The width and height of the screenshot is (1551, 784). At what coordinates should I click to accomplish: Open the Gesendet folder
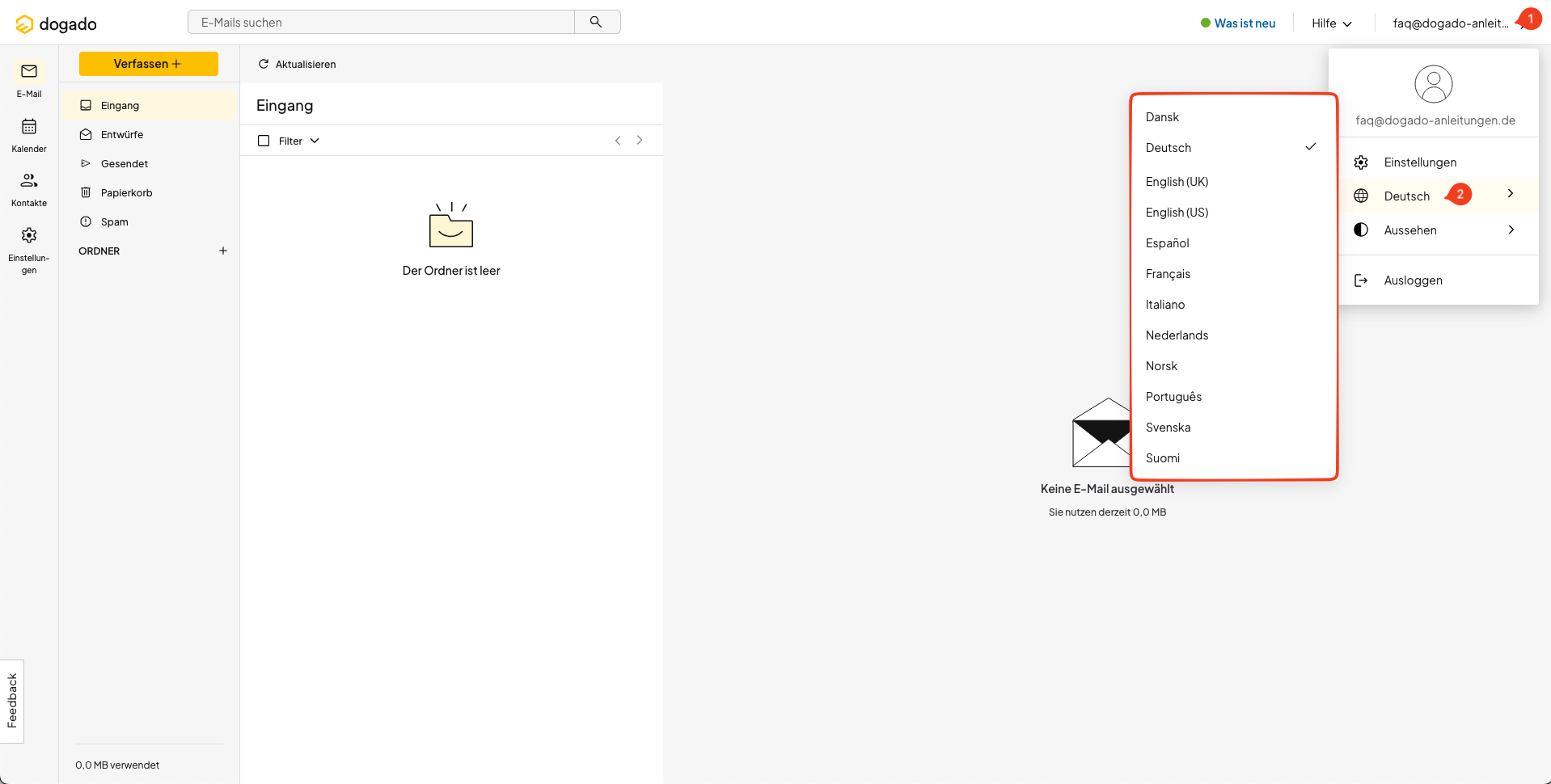pos(150,163)
